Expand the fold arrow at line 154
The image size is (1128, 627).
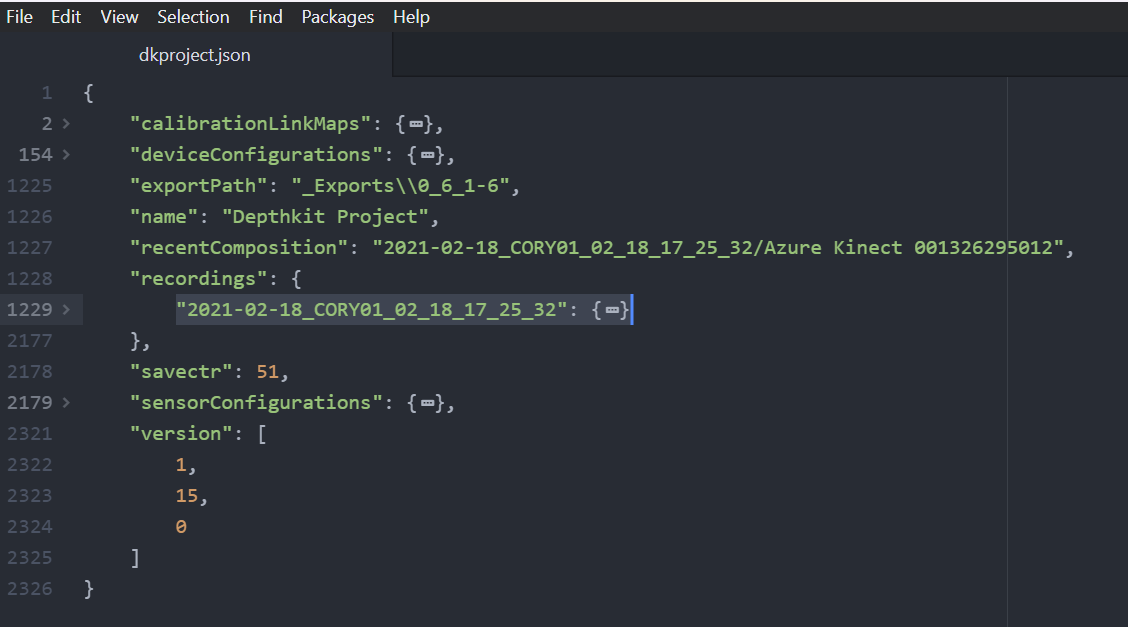click(66, 155)
